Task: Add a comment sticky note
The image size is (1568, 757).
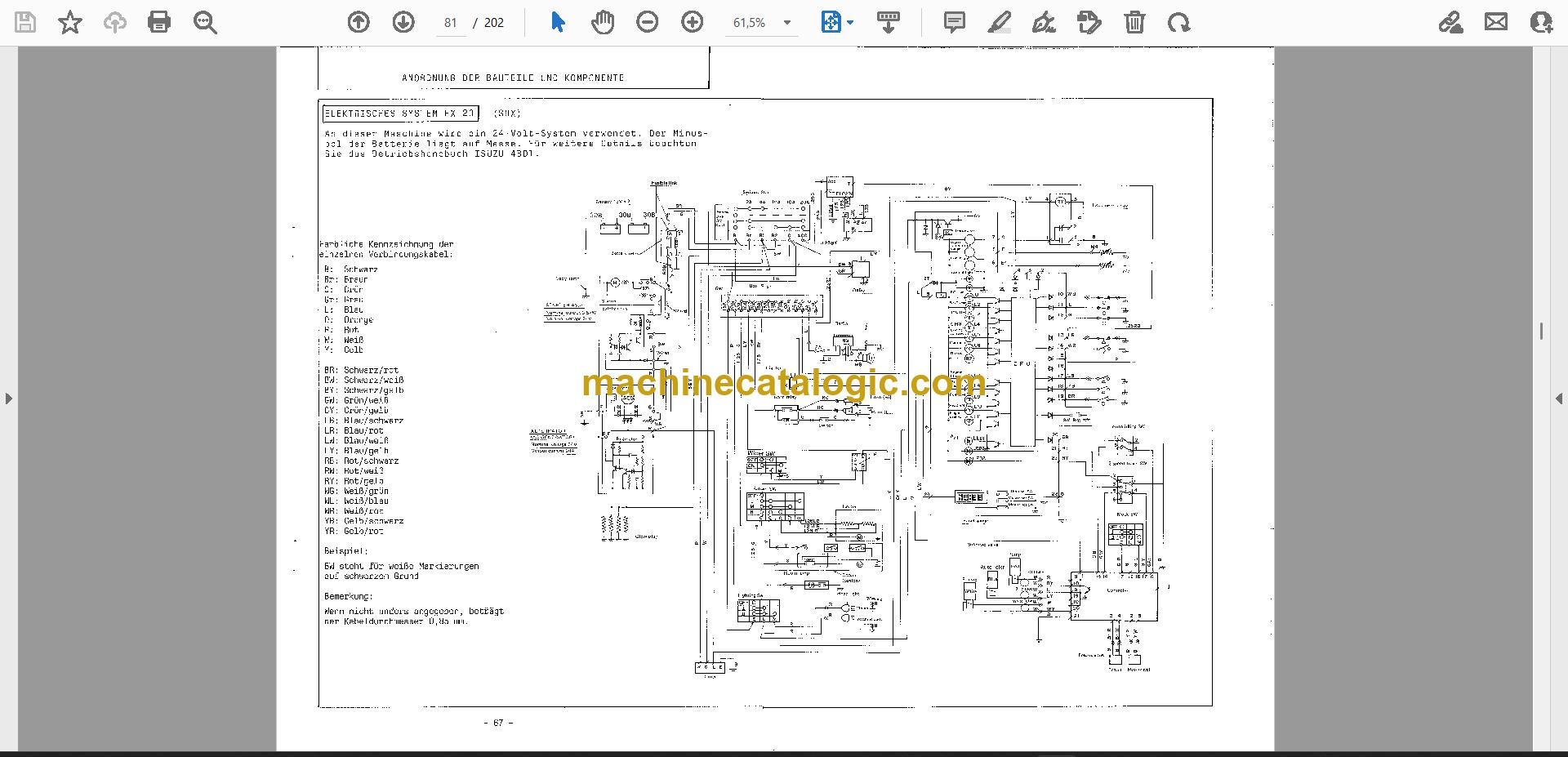Action: [954, 22]
